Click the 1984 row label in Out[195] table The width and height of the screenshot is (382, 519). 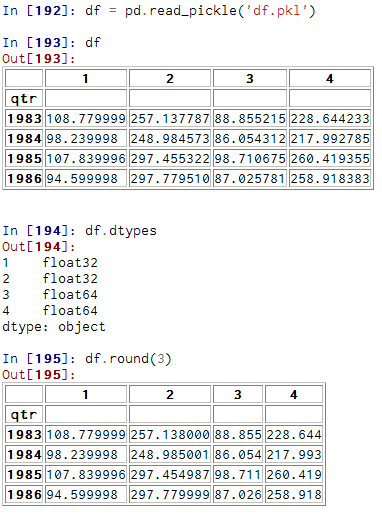click(x=24, y=455)
